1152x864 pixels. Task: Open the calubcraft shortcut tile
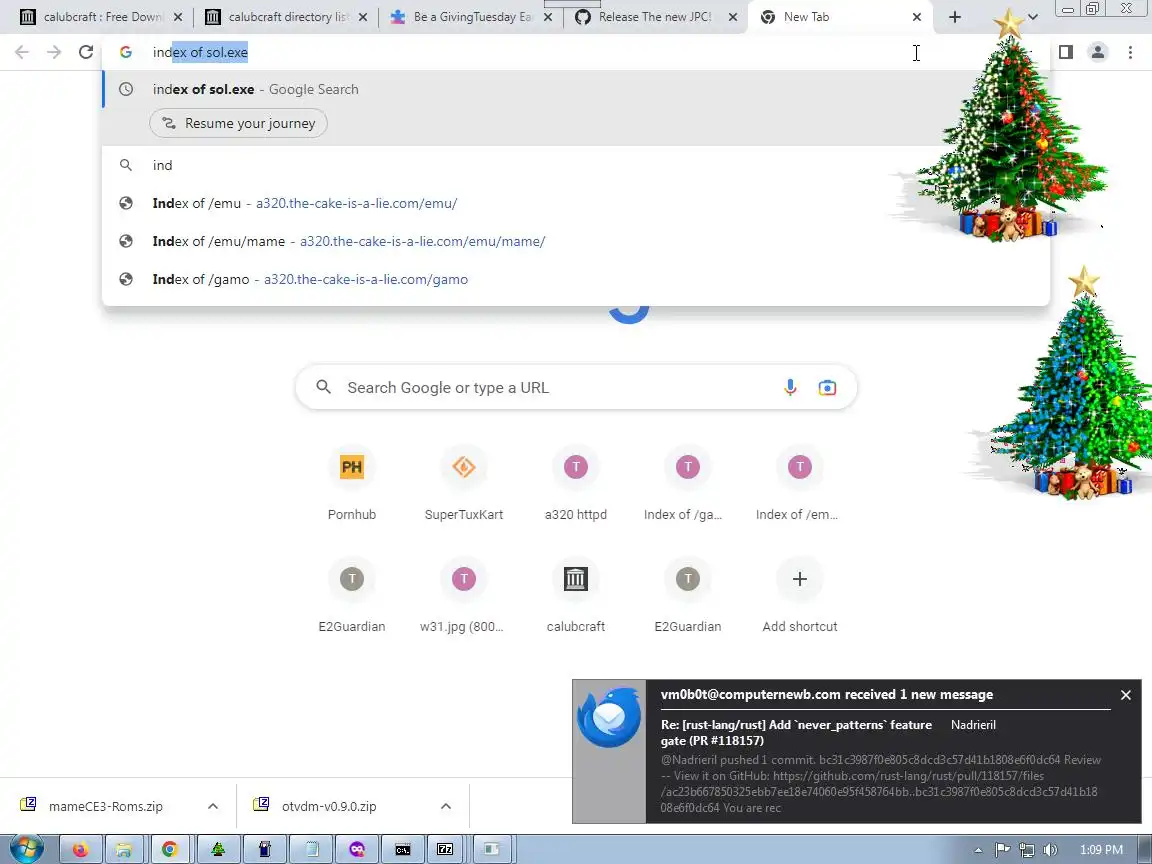(x=575, y=594)
